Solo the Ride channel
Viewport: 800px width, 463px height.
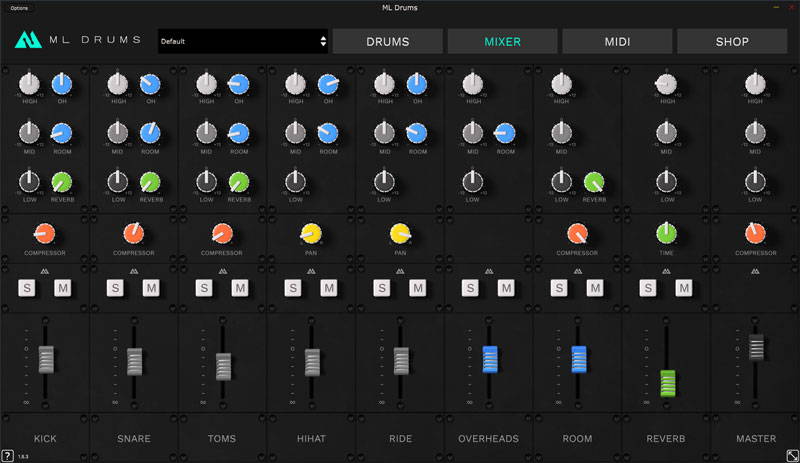click(x=382, y=288)
